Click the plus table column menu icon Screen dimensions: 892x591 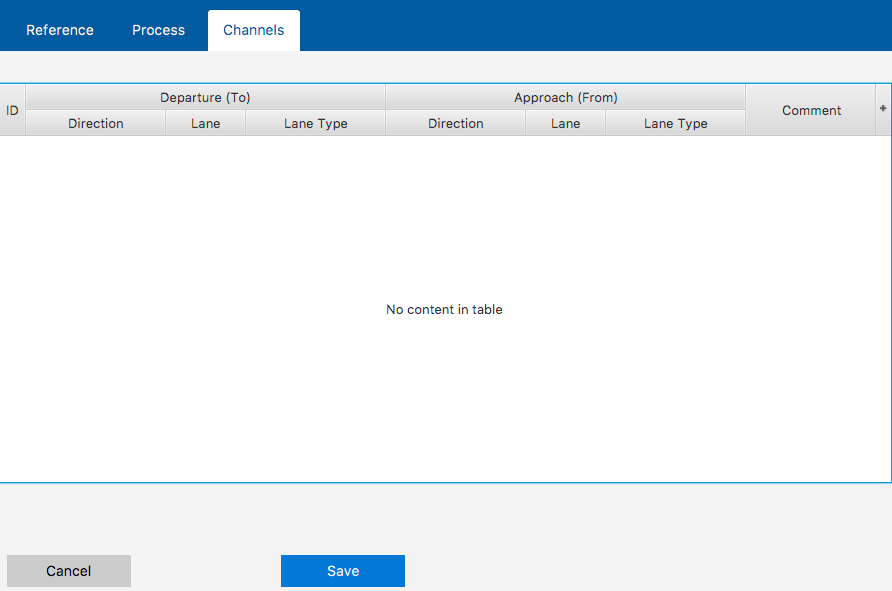(x=883, y=109)
